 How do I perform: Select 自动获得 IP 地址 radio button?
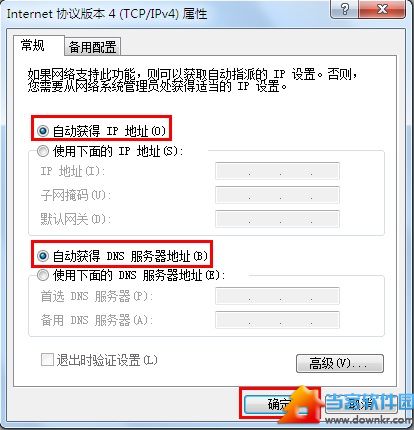coord(43,131)
